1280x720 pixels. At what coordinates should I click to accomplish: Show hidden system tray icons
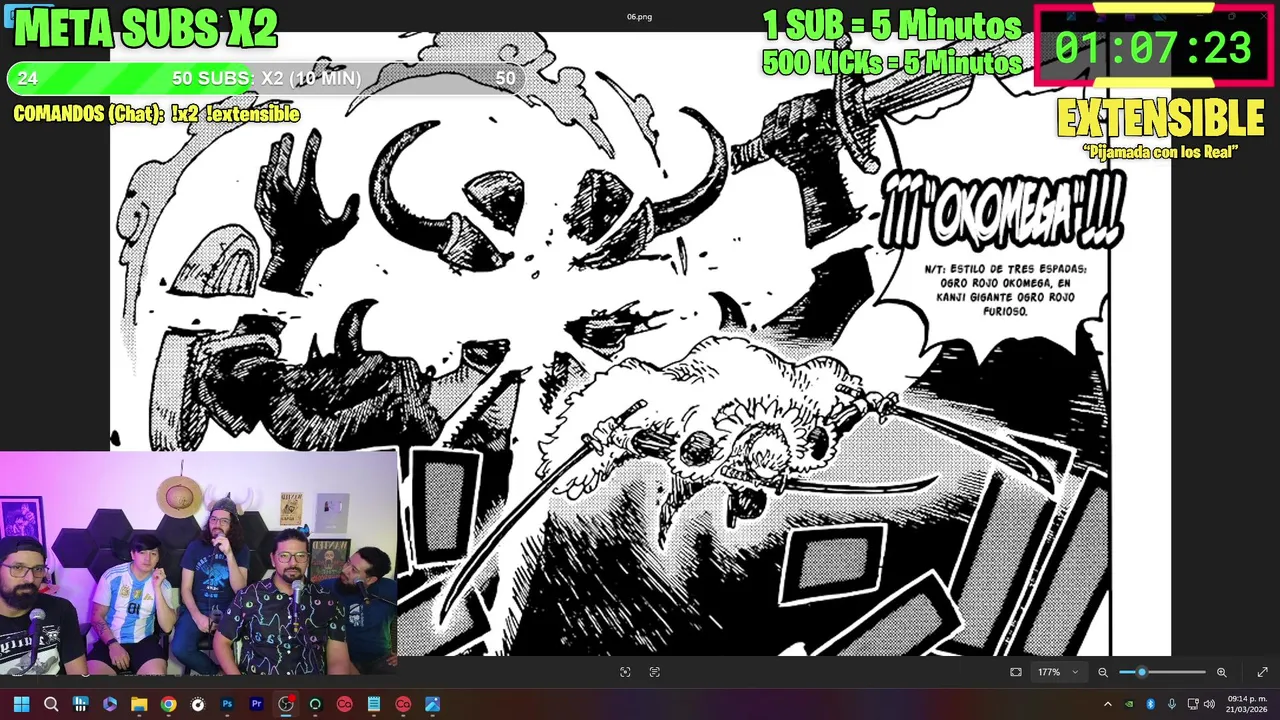pyautogui.click(x=1107, y=704)
